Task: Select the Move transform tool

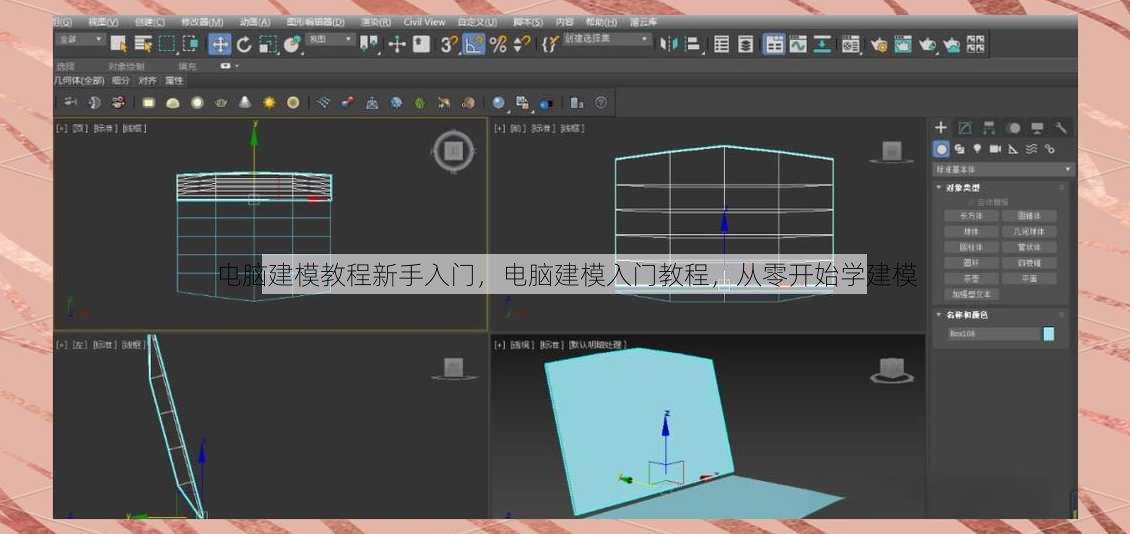Action: 220,44
